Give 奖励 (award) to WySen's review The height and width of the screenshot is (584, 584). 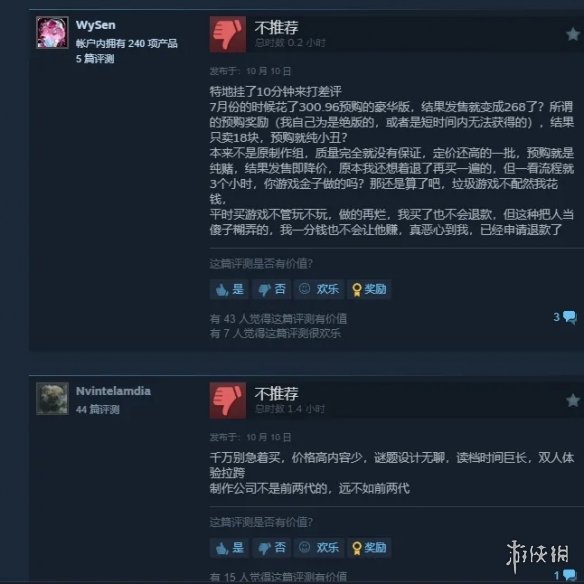click(x=369, y=289)
